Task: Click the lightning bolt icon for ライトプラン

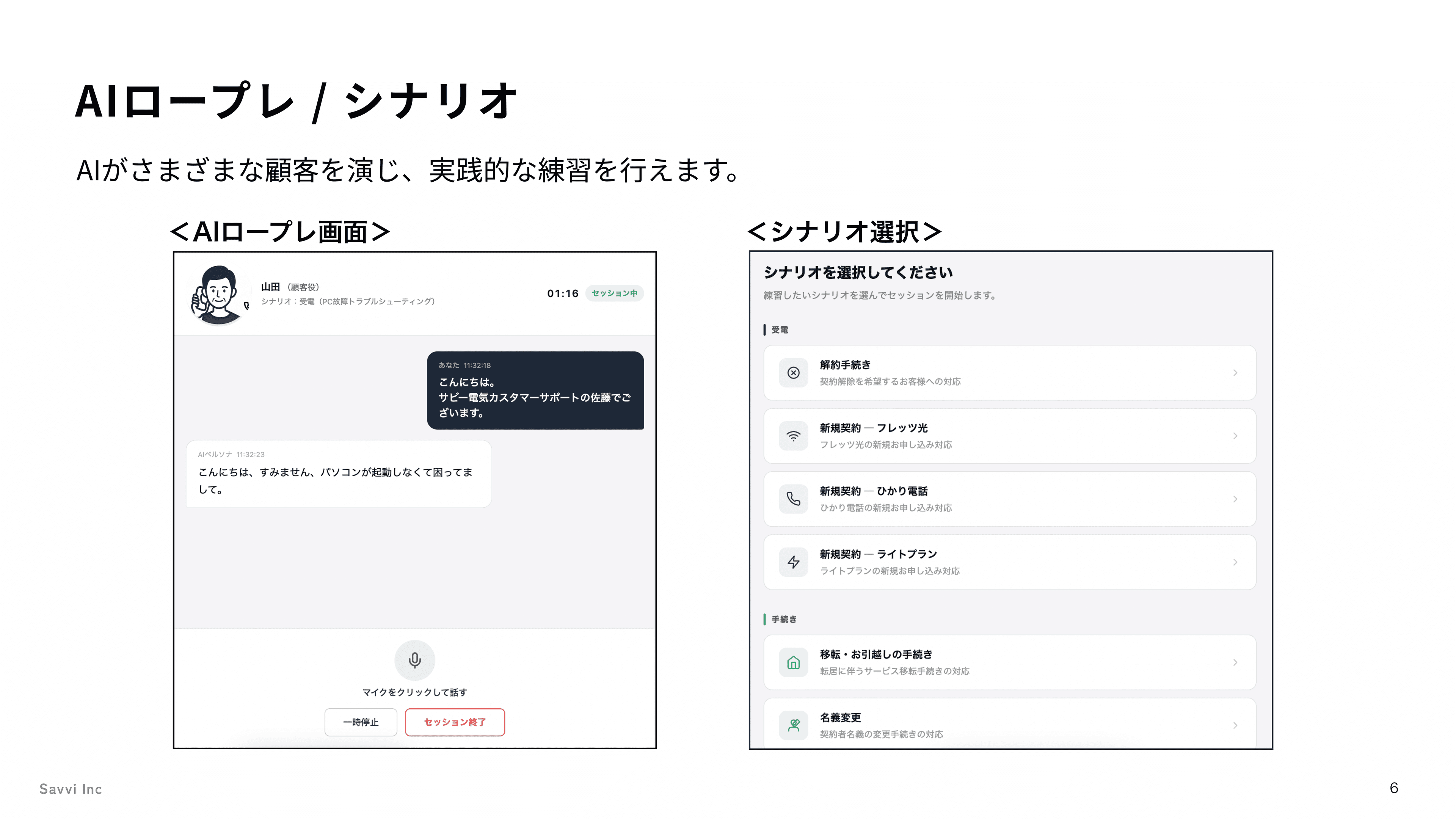Action: (793, 562)
